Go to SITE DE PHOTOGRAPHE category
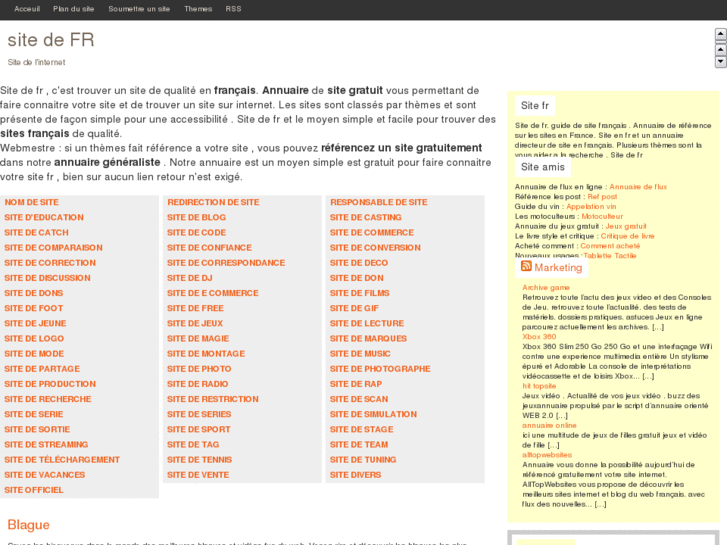This screenshot has width=727, height=545. (x=380, y=369)
